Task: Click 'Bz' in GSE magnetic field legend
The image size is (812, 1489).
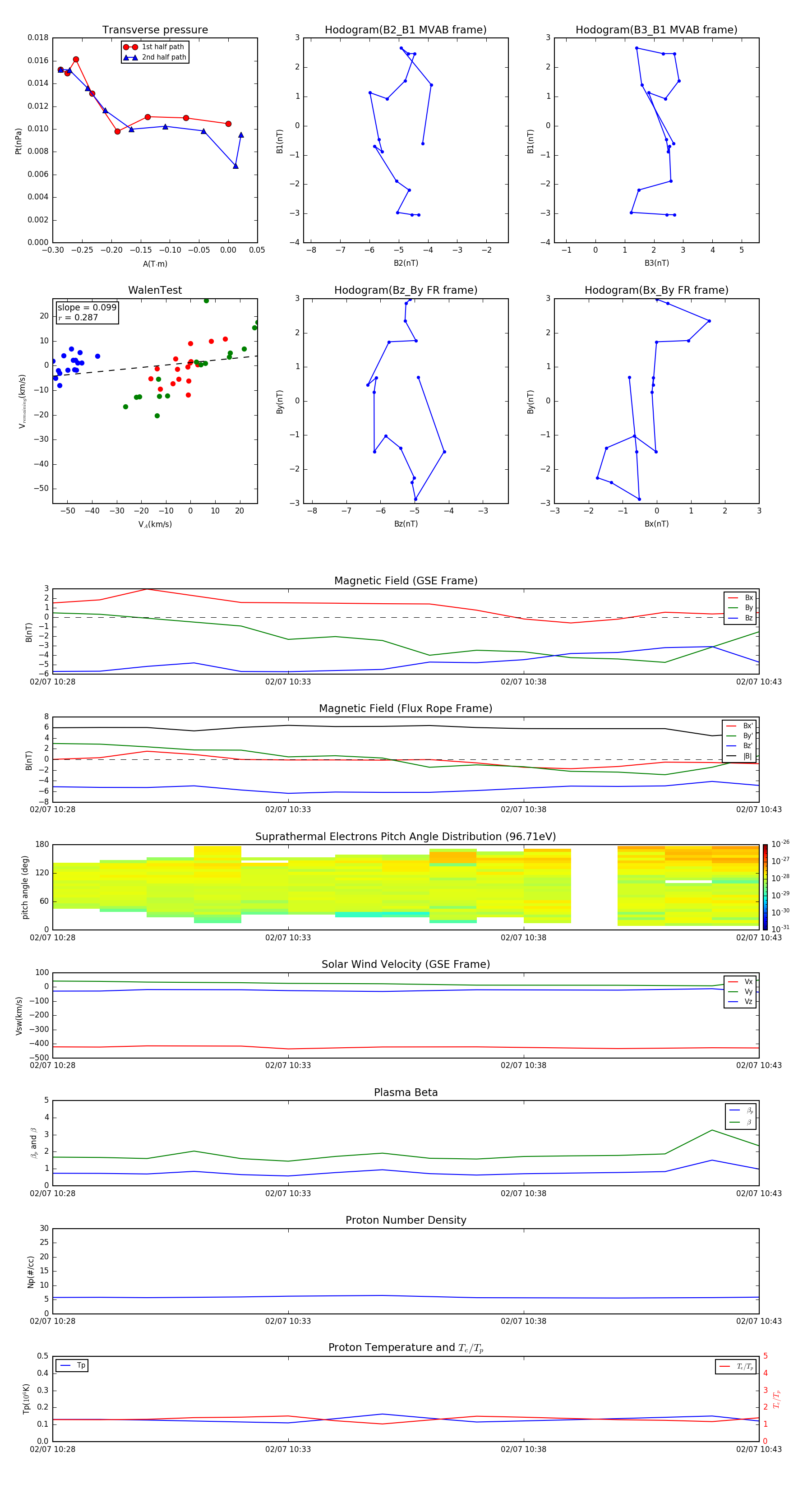Action: click(748, 618)
